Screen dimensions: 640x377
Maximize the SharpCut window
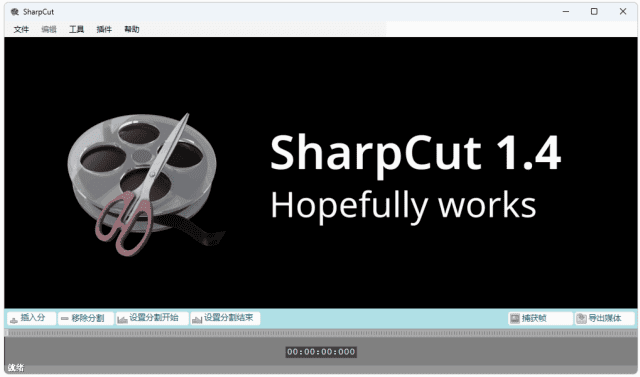pyautogui.click(x=594, y=12)
